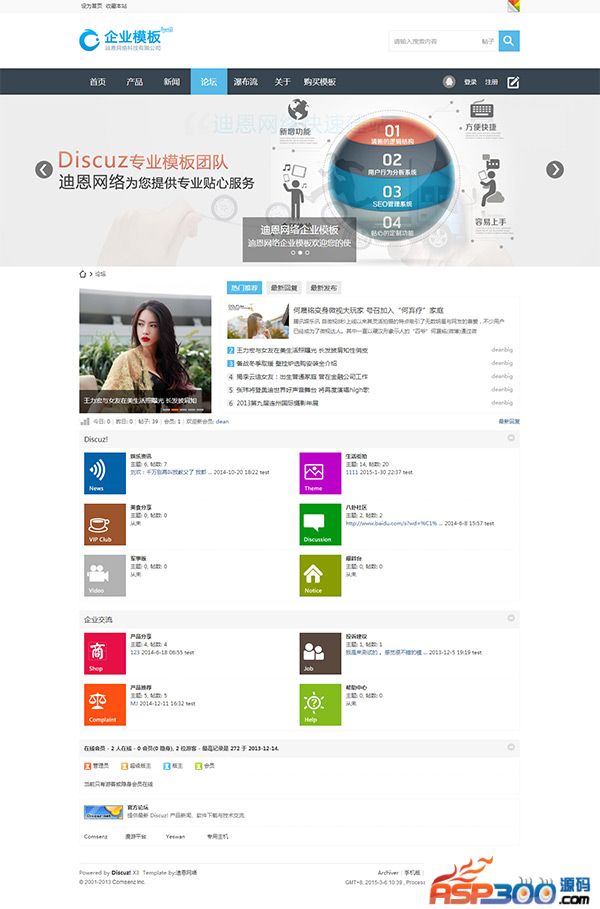Click the 生活拍拍 forum title
The image size is (600, 909).
coord(356,456)
